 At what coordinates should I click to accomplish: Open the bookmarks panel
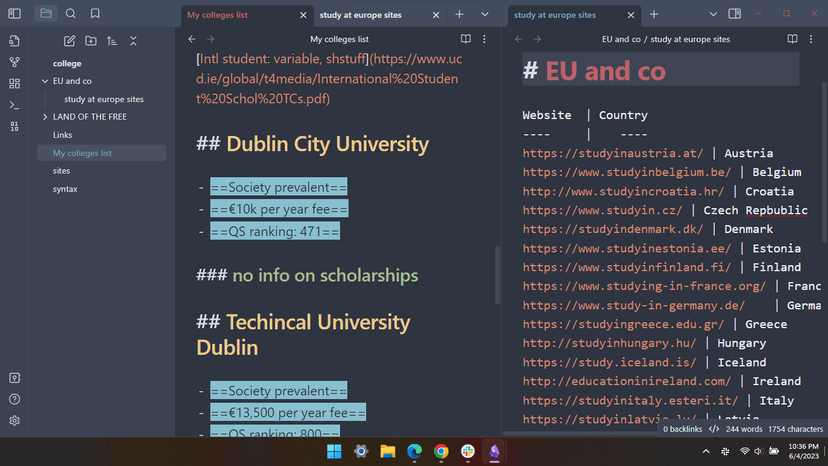(x=95, y=14)
